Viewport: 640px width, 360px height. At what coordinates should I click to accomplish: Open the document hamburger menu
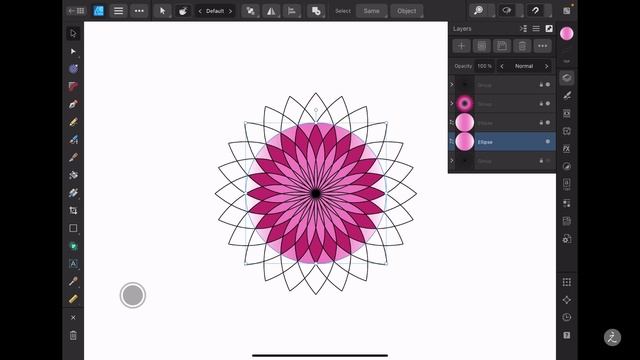point(118,11)
